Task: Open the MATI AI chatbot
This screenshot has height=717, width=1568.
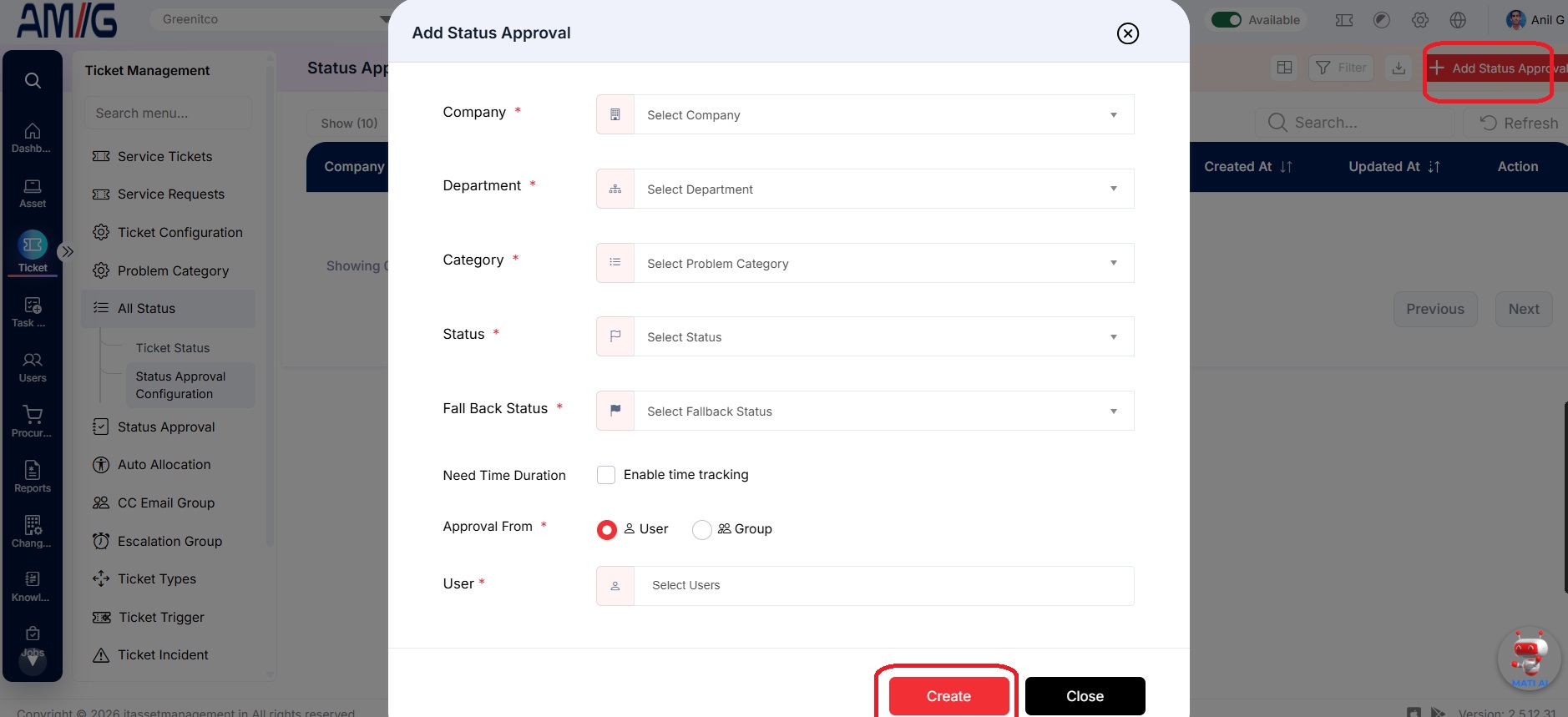Action: tap(1530, 659)
